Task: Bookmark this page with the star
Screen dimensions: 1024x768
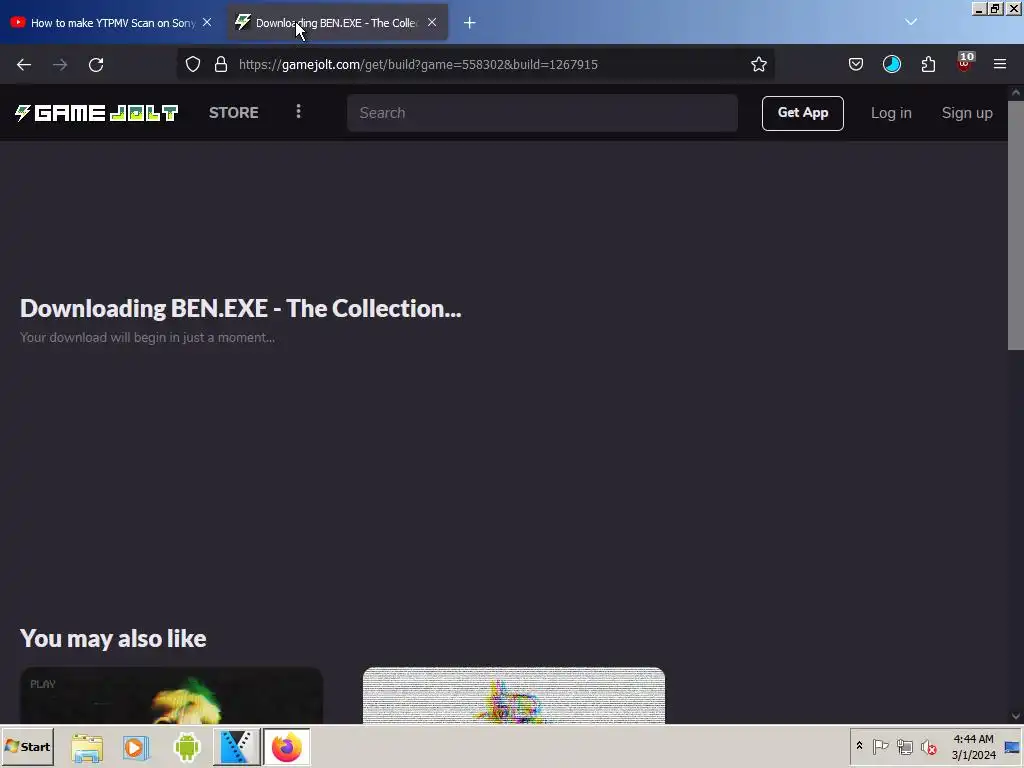Action: [758, 64]
